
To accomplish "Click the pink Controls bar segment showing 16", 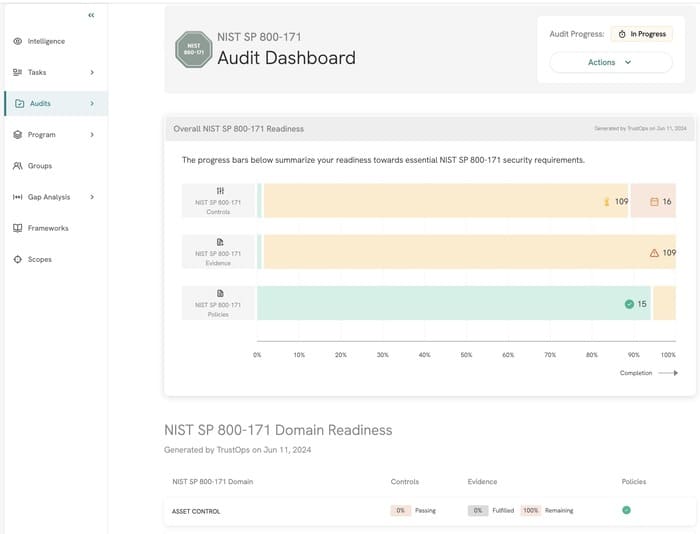I will click(653, 201).
